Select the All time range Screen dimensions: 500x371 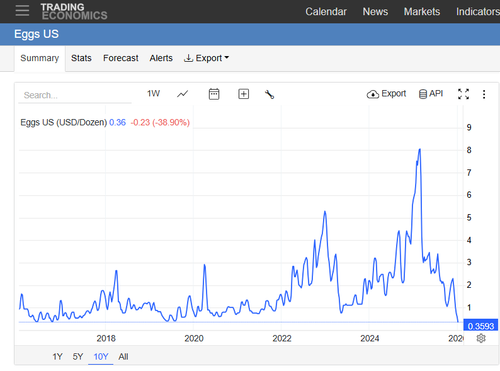[x=123, y=357]
